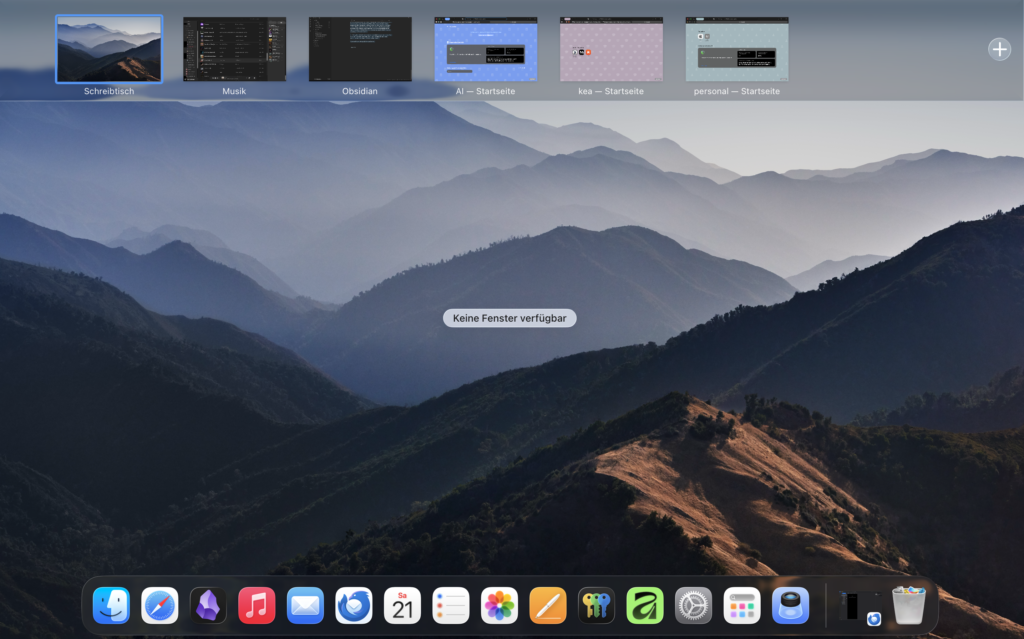Select the 'kea — Startseite' space

click(611, 49)
